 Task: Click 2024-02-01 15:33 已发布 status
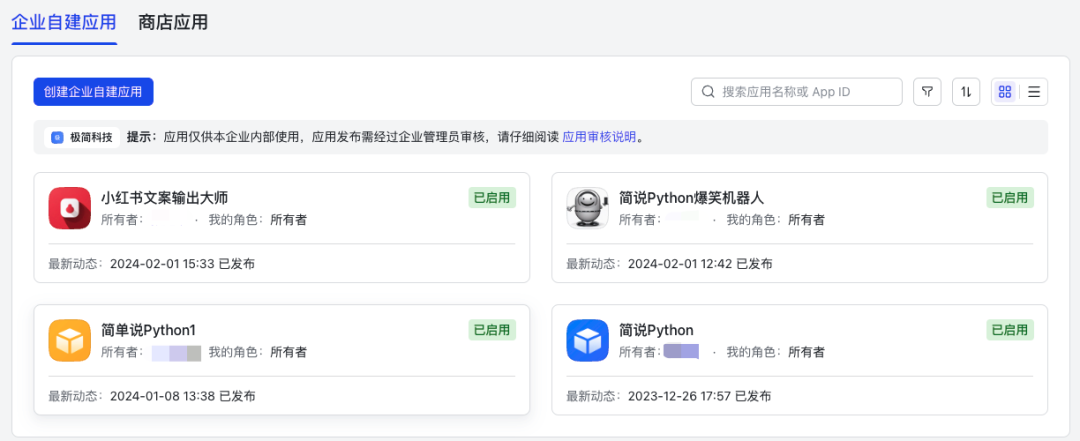[182, 264]
